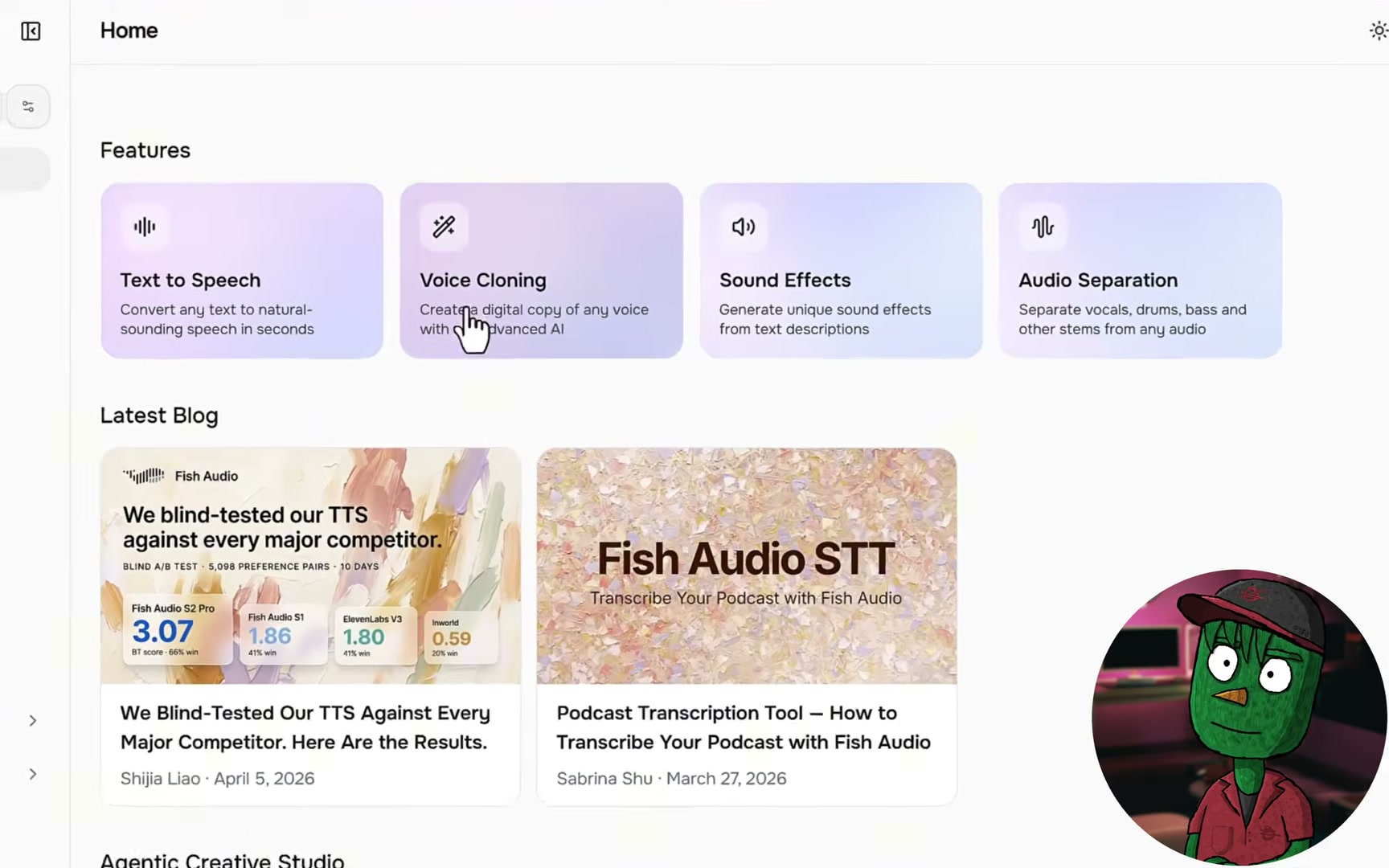Image resolution: width=1389 pixels, height=868 pixels.
Task: Click the Audio Separation wave icon
Action: click(1043, 227)
